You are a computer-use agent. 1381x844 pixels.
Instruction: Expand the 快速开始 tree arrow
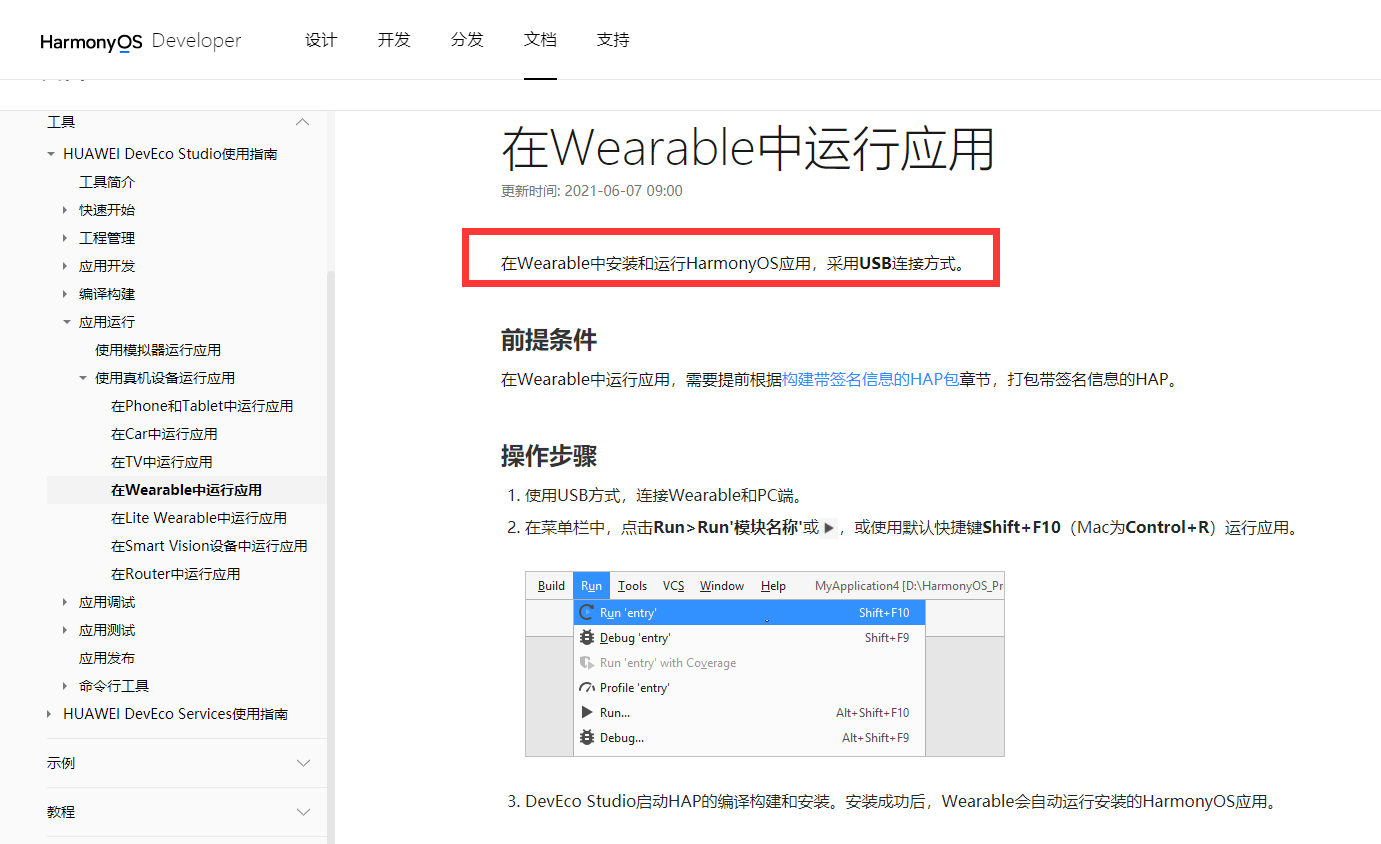click(67, 210)
